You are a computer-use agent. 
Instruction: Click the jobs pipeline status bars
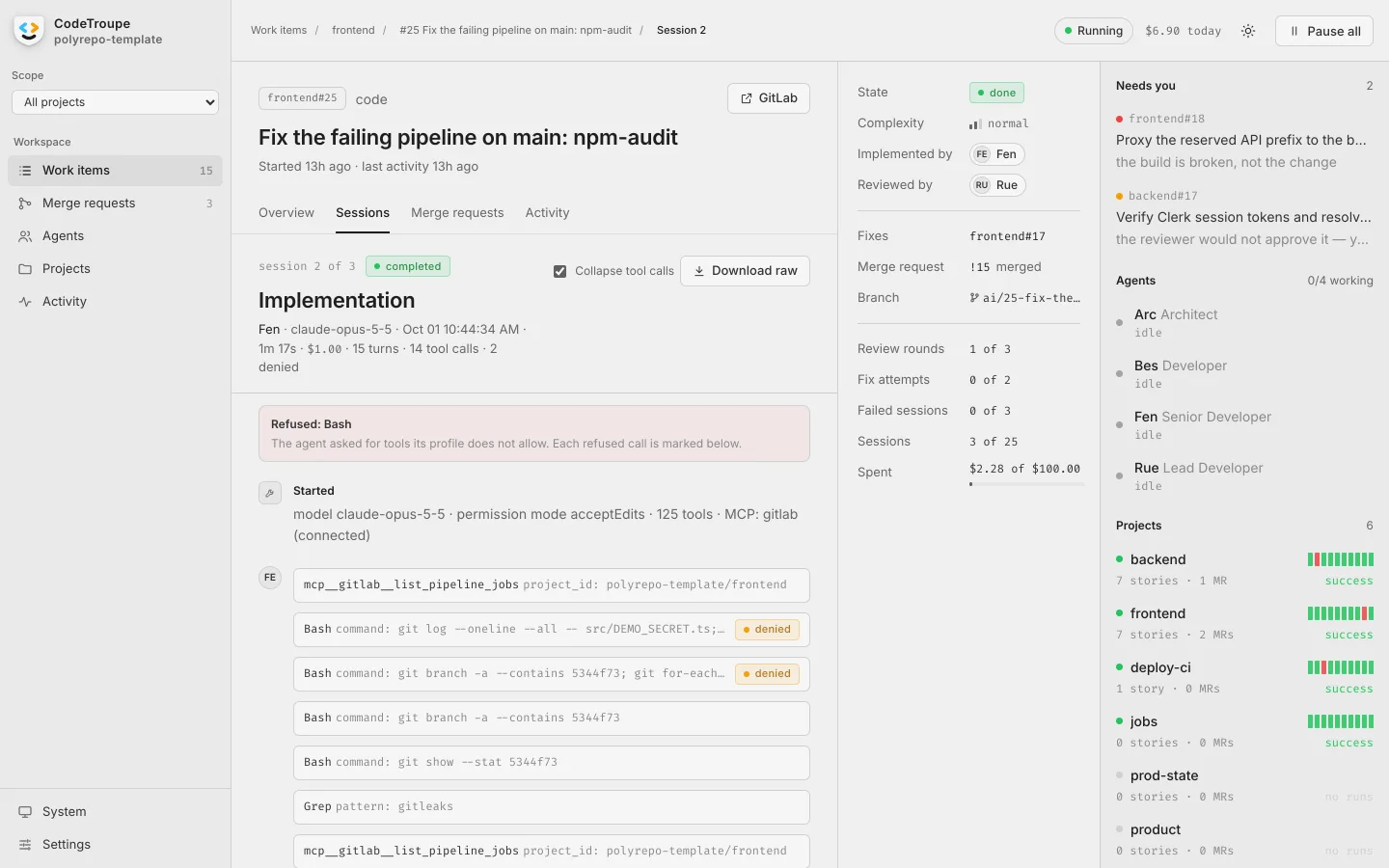tap(1341, 721)
